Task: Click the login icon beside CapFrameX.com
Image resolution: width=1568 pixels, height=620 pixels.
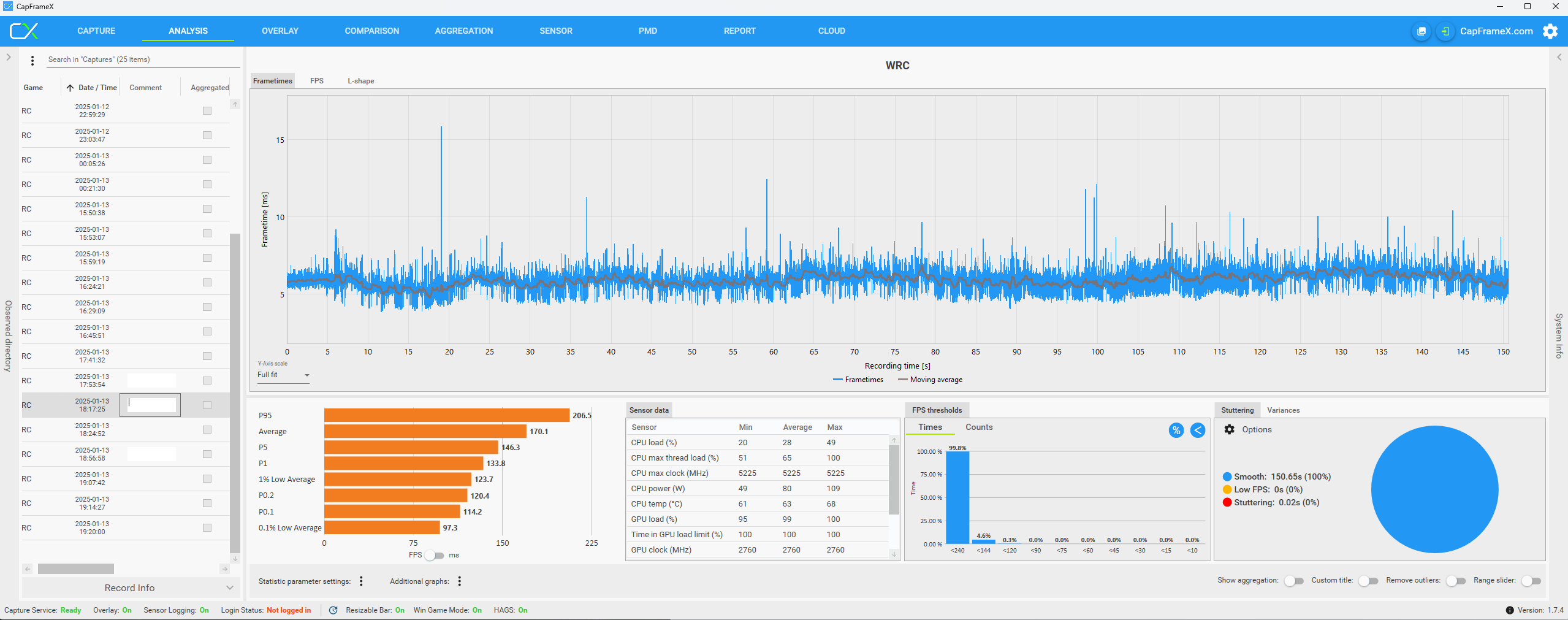Action: [x=1445, y=31]
